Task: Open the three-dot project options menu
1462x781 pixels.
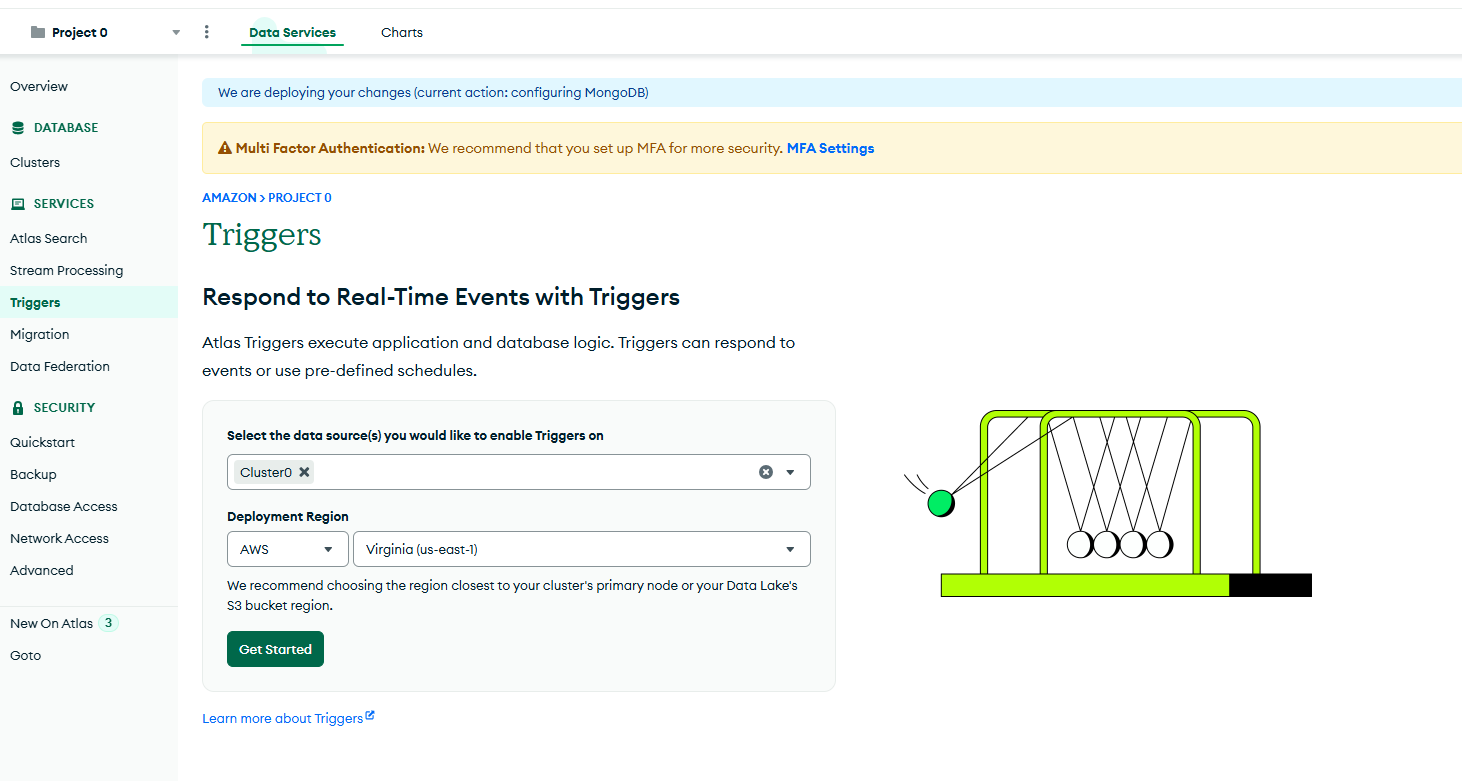Action: click(206, 31)
